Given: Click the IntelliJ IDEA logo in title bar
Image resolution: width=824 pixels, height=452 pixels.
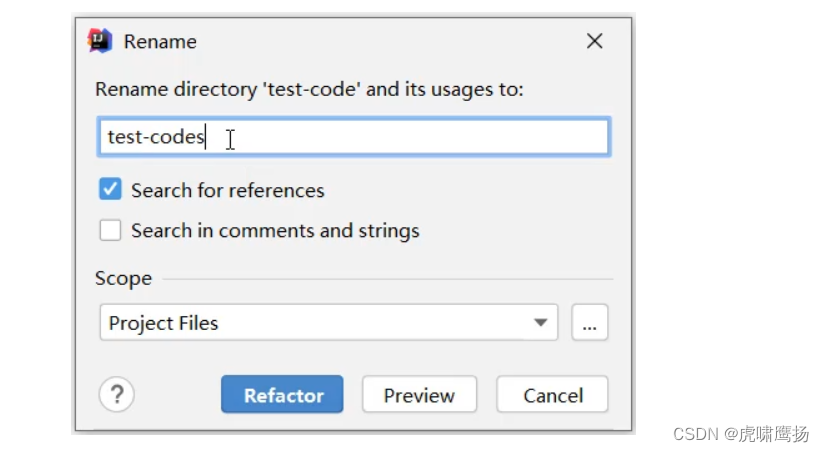Looking at the screenshot, I should tap(100, 41).
